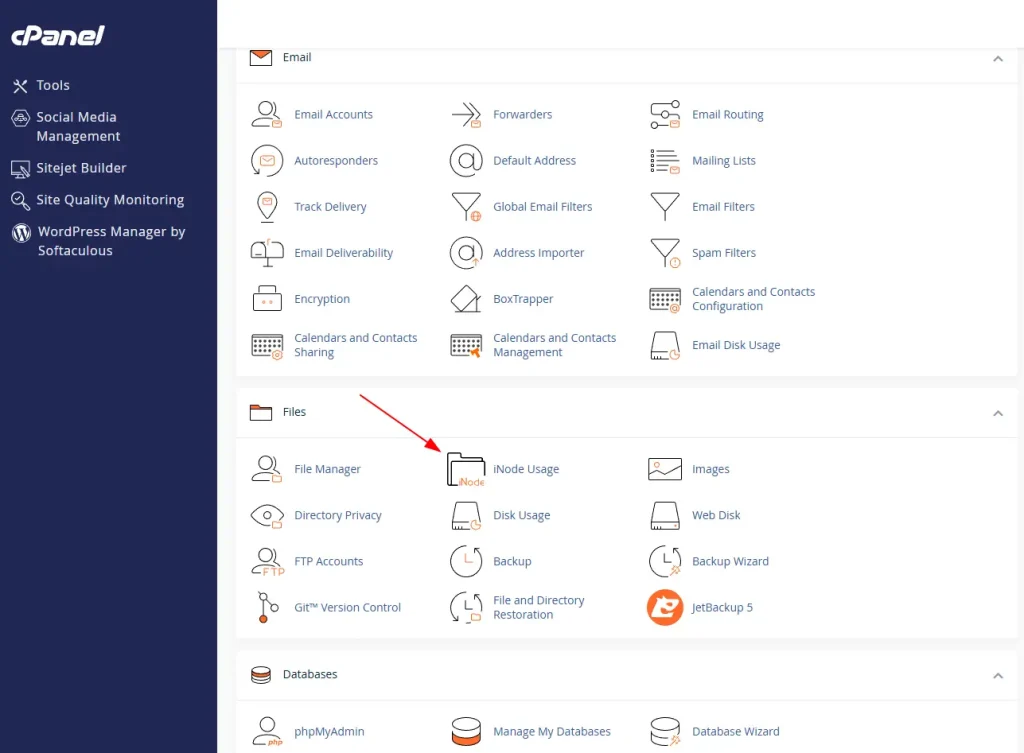Click the Manage My Databases icon
The image size is (1024, 753).
(466, 731)
